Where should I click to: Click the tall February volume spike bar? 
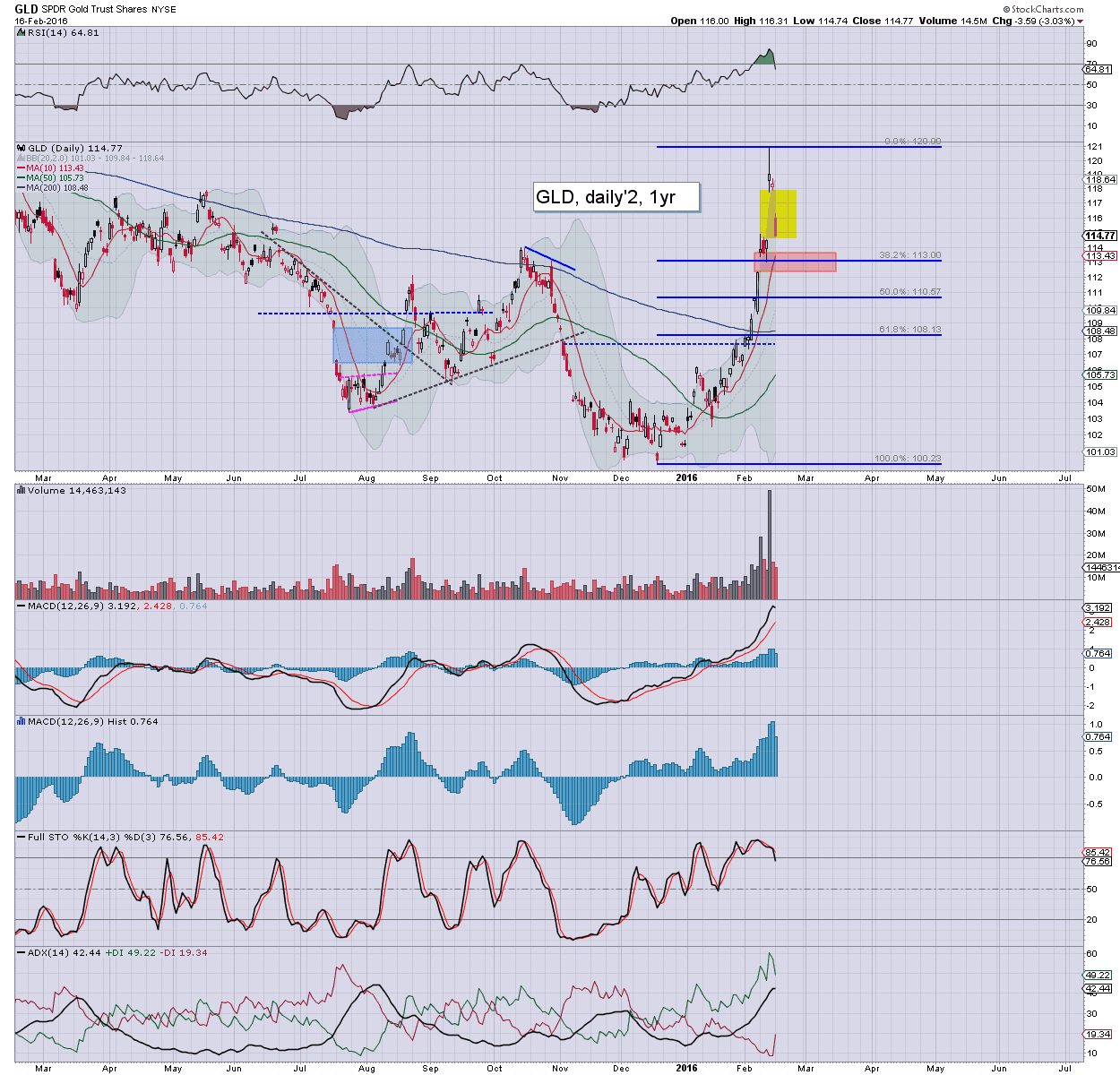(x=769, y=544)
